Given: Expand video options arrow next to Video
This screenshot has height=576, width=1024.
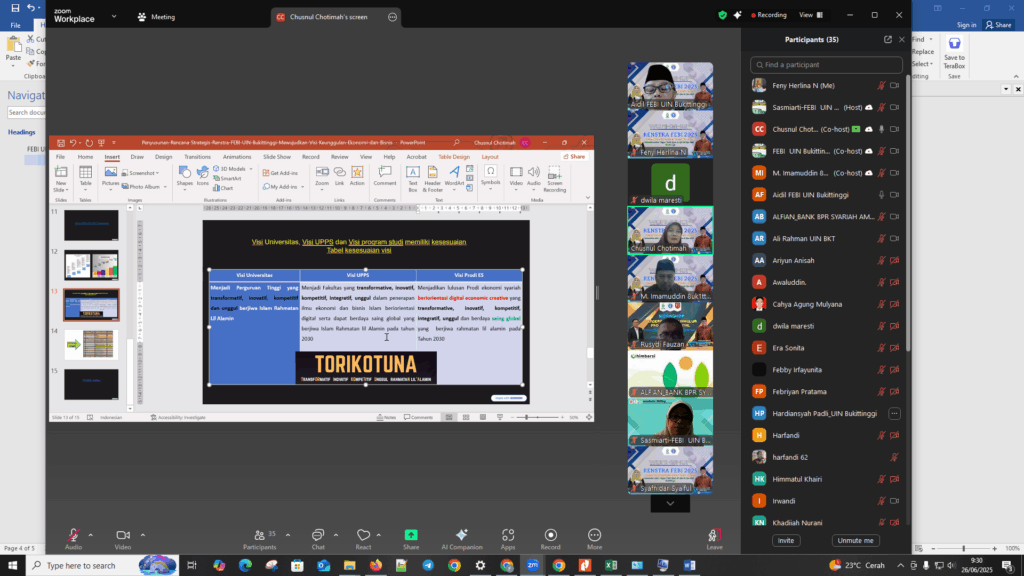Looking at the screenshot, I should [143, 534].
